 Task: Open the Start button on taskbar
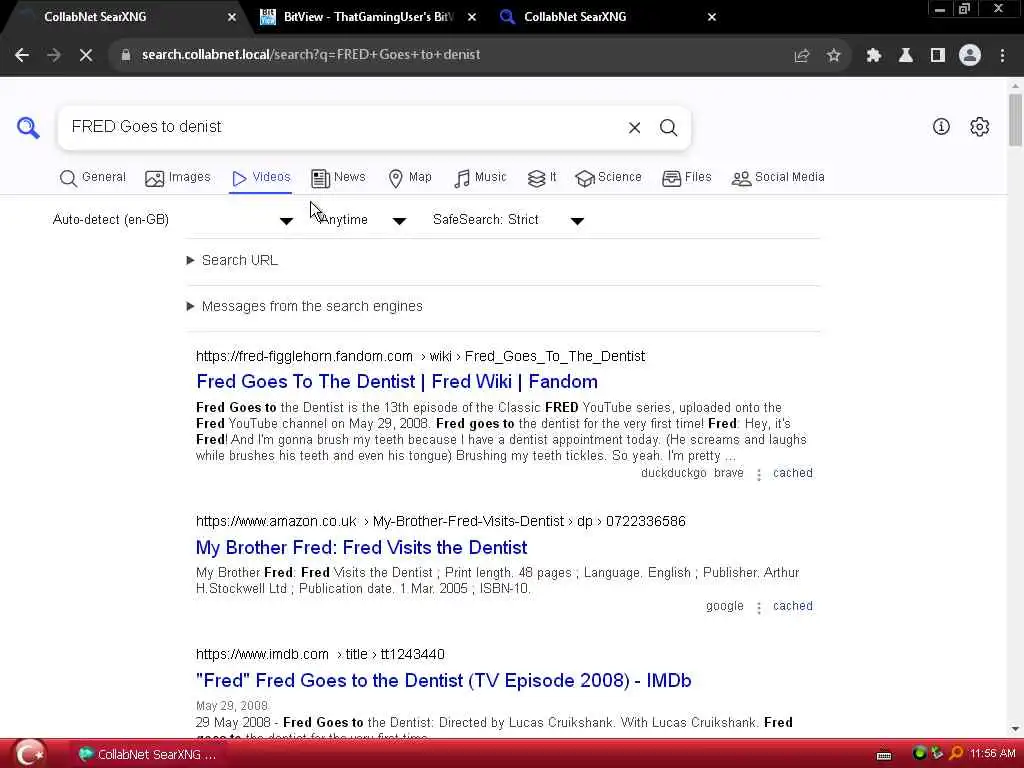(x=30, y=754)
